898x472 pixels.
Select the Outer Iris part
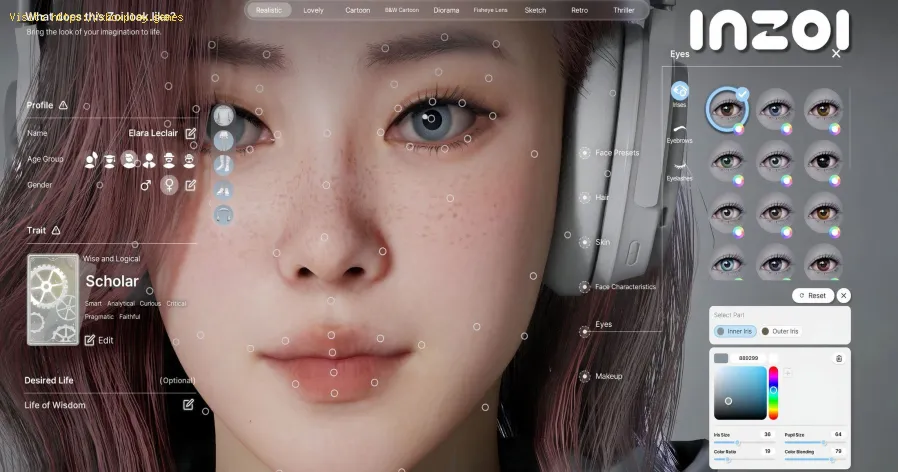[780, 331]
